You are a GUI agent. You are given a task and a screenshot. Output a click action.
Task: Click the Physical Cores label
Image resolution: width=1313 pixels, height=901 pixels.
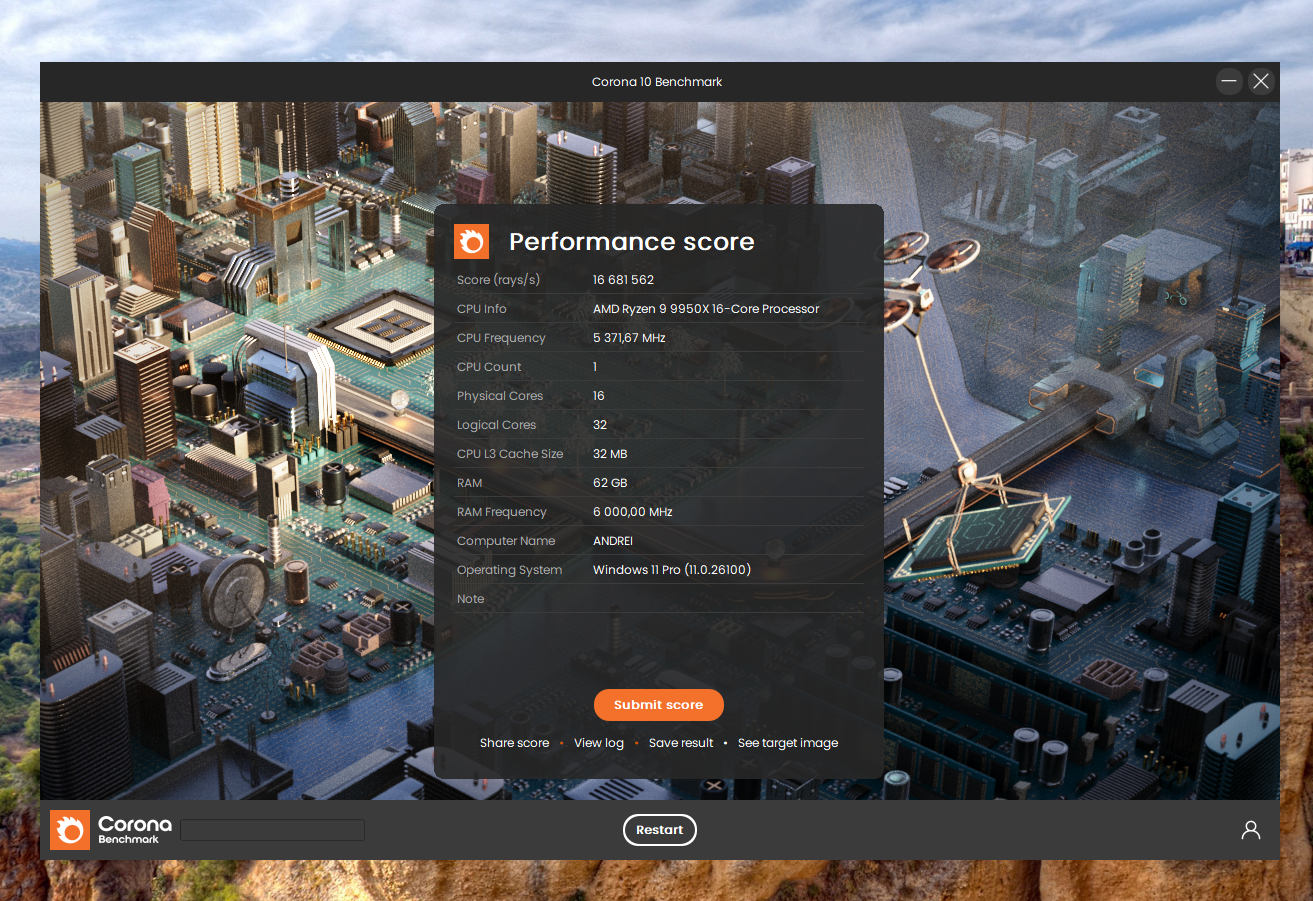(x=500, y=396)
